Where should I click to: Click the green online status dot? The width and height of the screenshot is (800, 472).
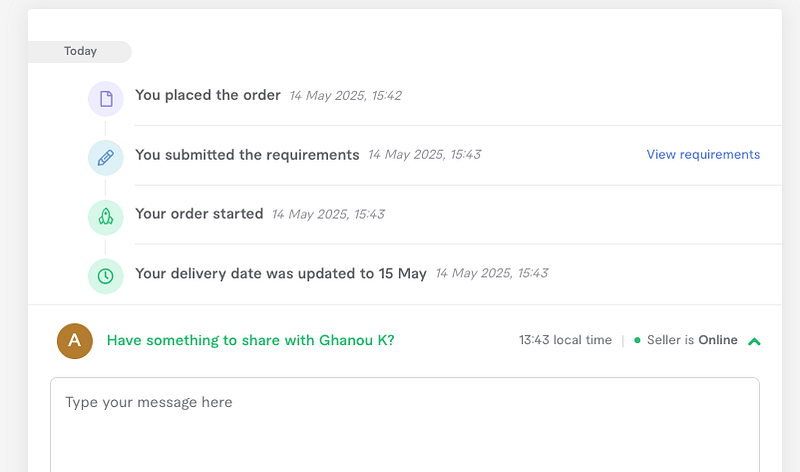tap(638, 341)
